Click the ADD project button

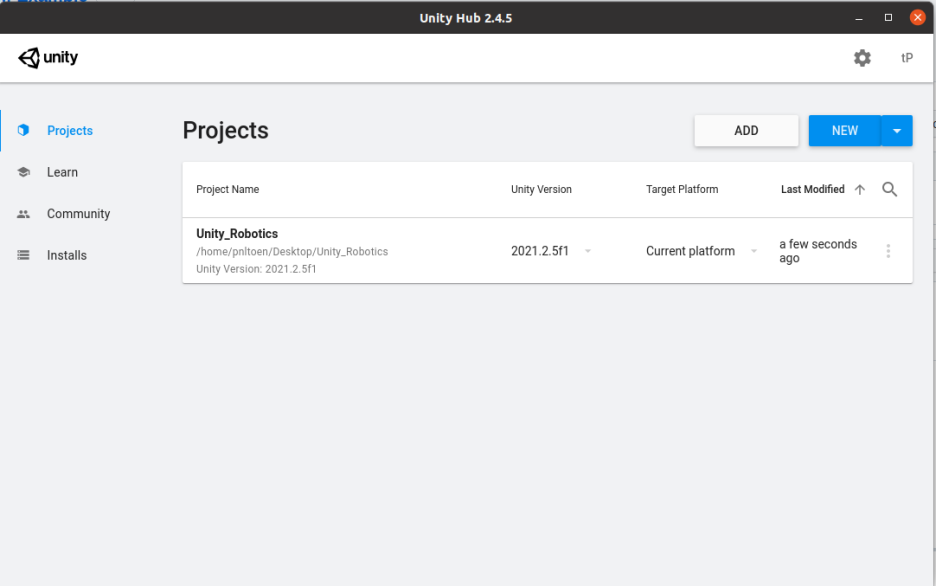pyautogui.click(x=746, y=131)
